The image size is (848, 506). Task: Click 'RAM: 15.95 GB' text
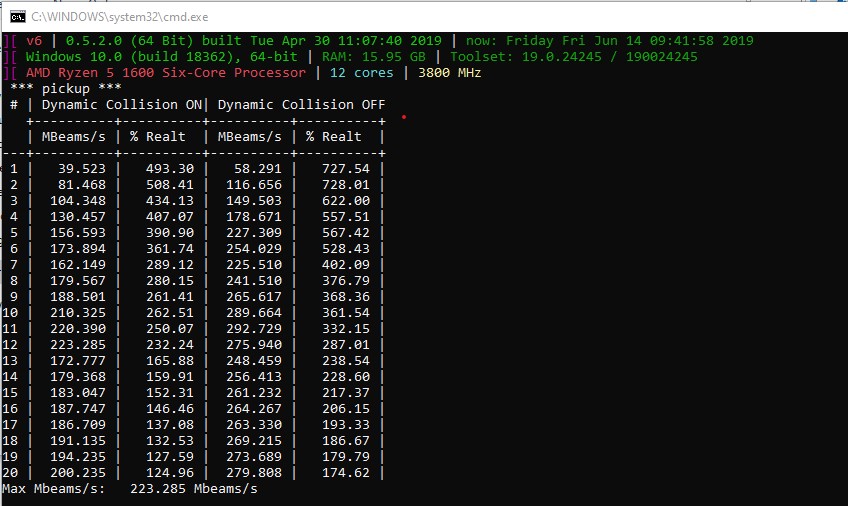(x=374, y=57)
